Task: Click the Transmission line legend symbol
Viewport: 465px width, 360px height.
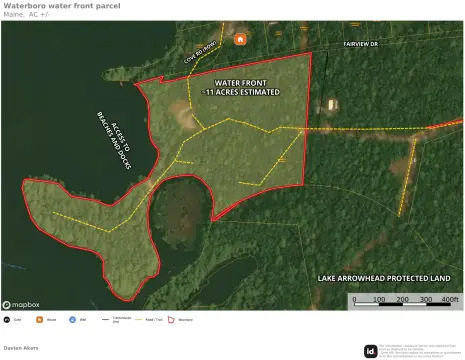Action: (x=105, y=320)
